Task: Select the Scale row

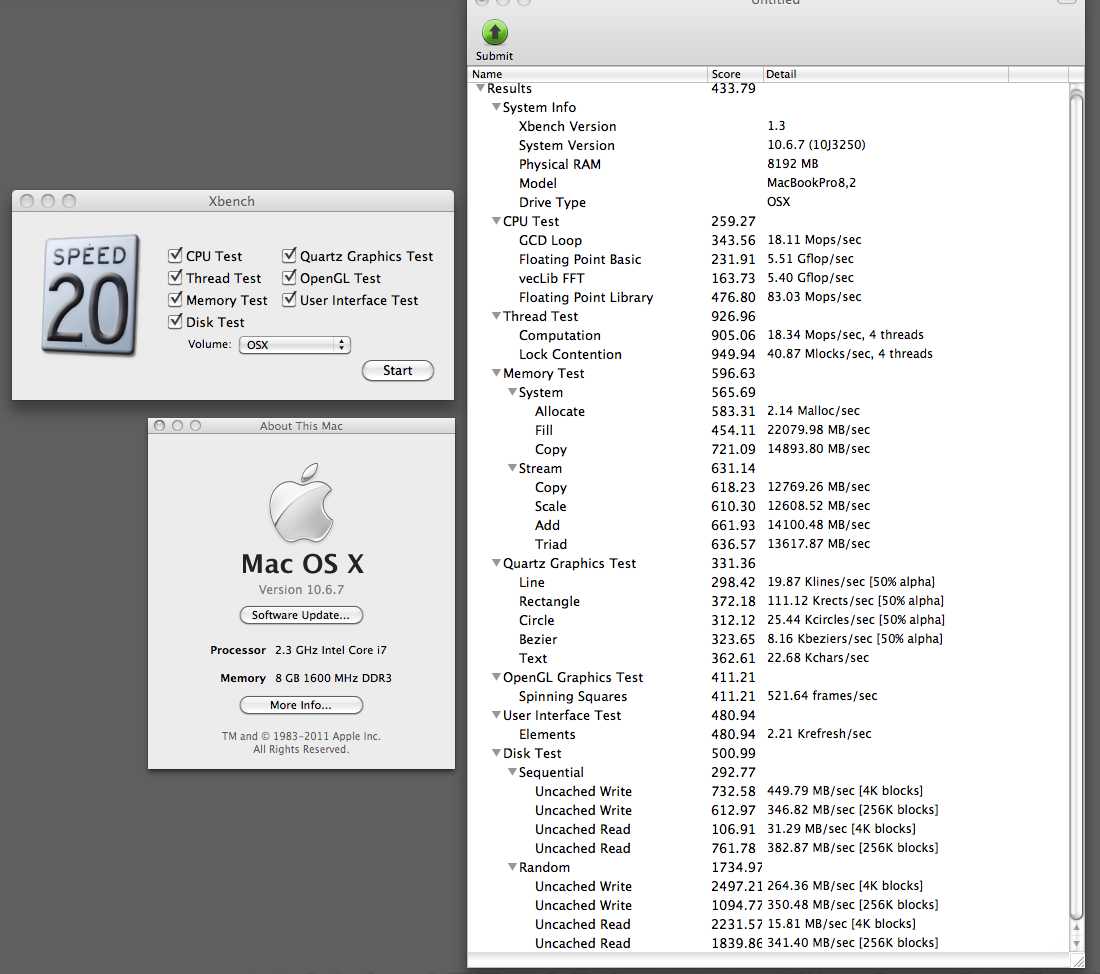Action: pyautogui.click(x=768, y=506)
